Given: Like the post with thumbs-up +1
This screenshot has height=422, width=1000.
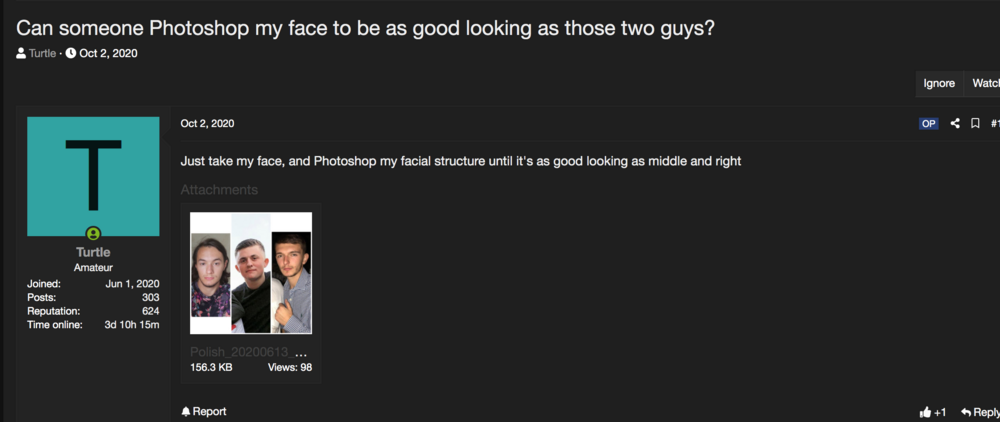Looking at the screenshot, I should click(933, 412).
